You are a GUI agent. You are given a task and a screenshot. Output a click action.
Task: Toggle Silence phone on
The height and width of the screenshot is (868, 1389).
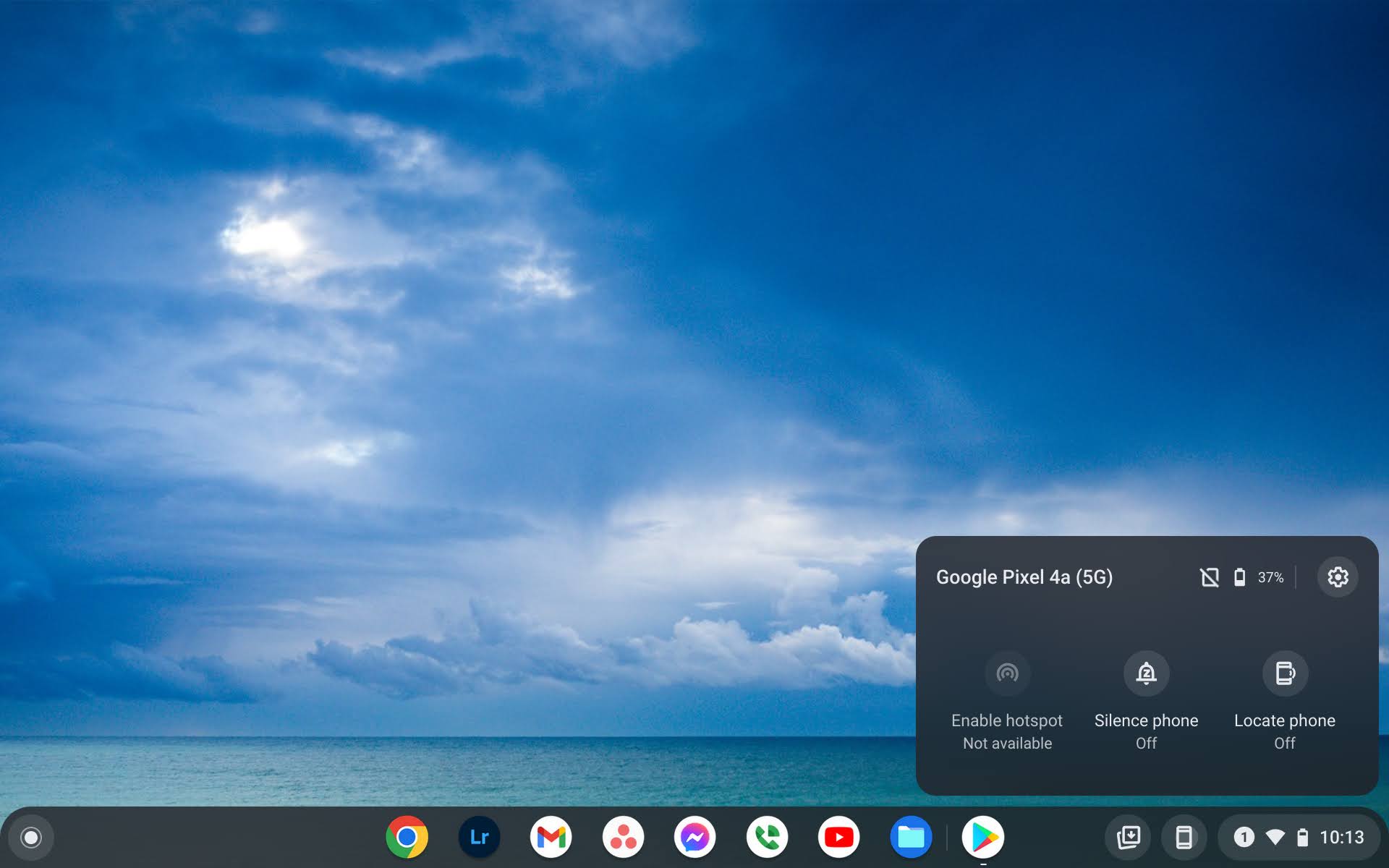pyautogui.click(x=1146, y=673)
